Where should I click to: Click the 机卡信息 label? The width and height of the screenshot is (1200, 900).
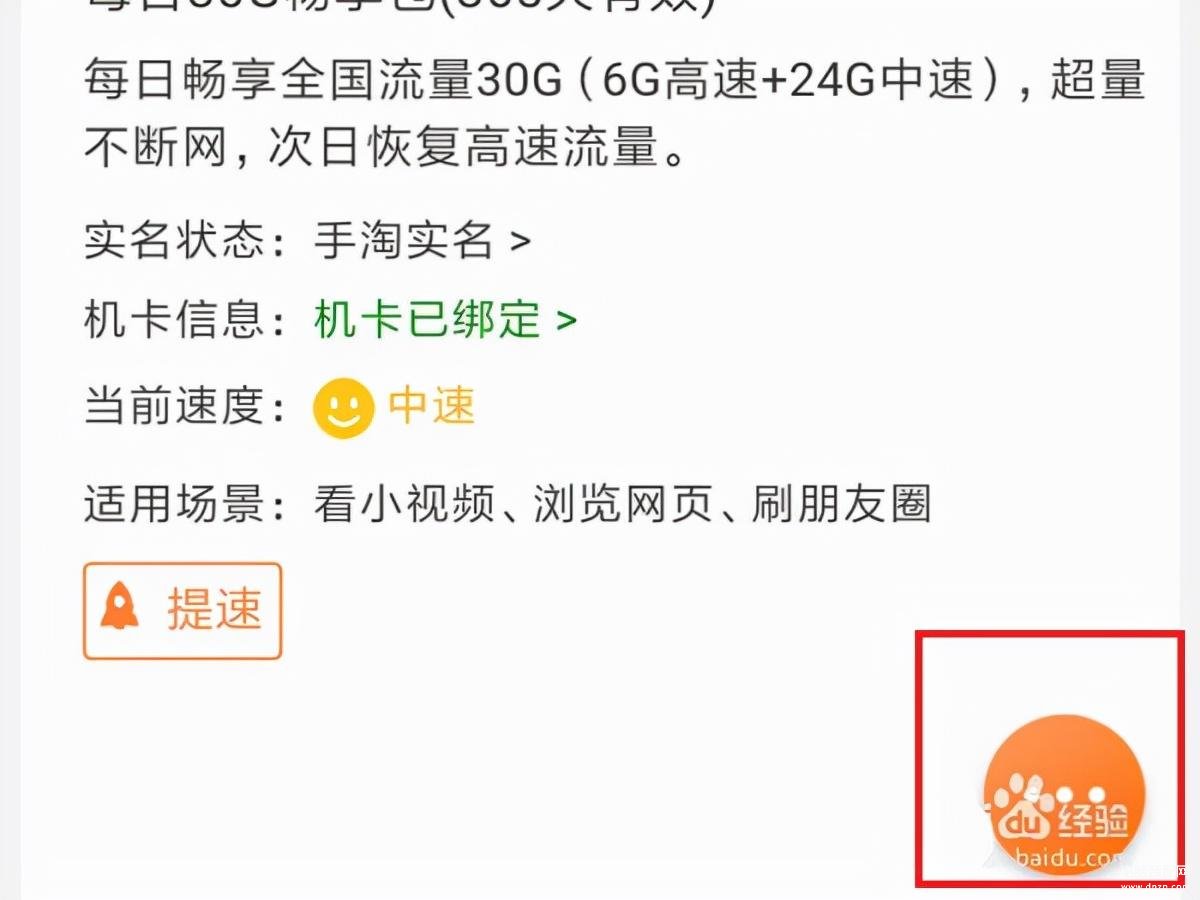[x=174, y=320]
